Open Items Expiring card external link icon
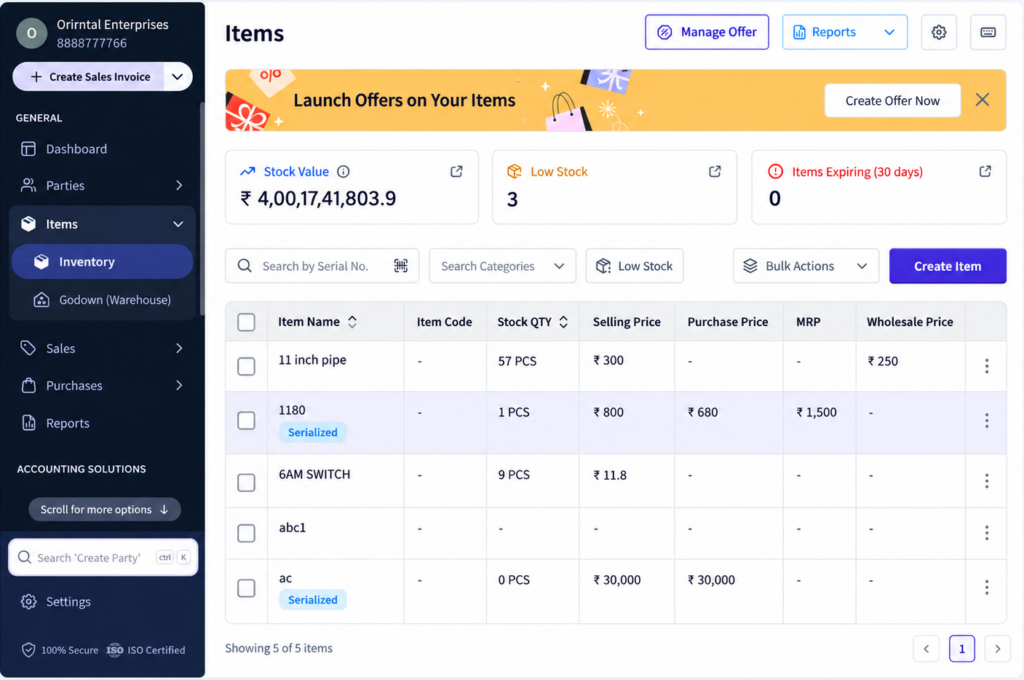This screenshot has height=680, width=1024. (x=985, y=171)
